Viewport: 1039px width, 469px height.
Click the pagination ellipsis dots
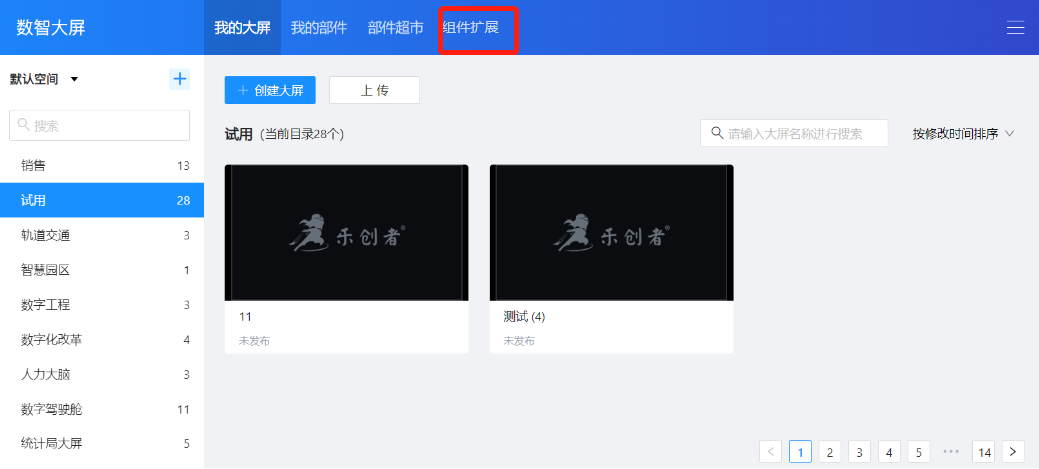tap(951, 451)
